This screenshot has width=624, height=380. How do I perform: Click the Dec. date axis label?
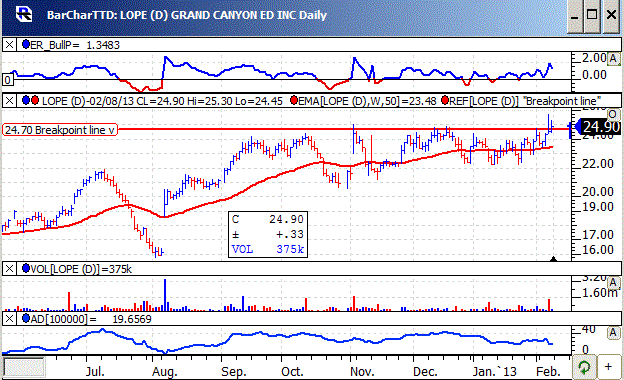pyautogui.click(x=425, y=372)
